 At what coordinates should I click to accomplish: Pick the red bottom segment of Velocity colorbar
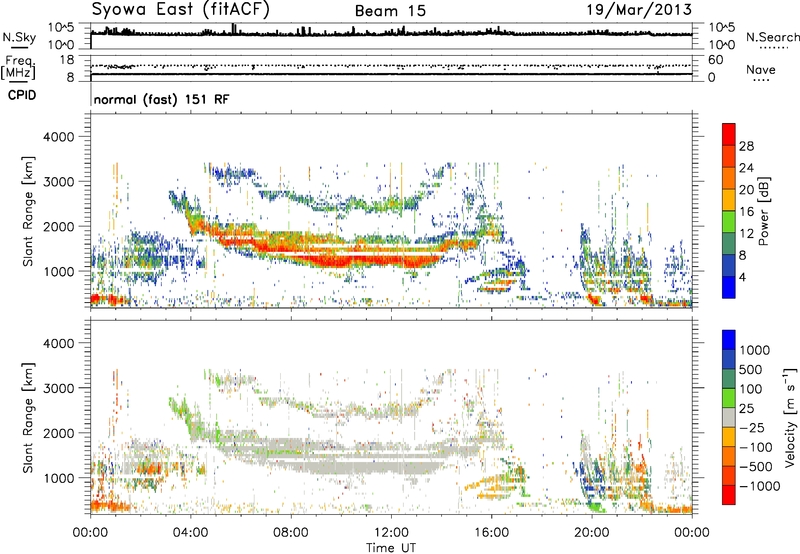(729, 495)
